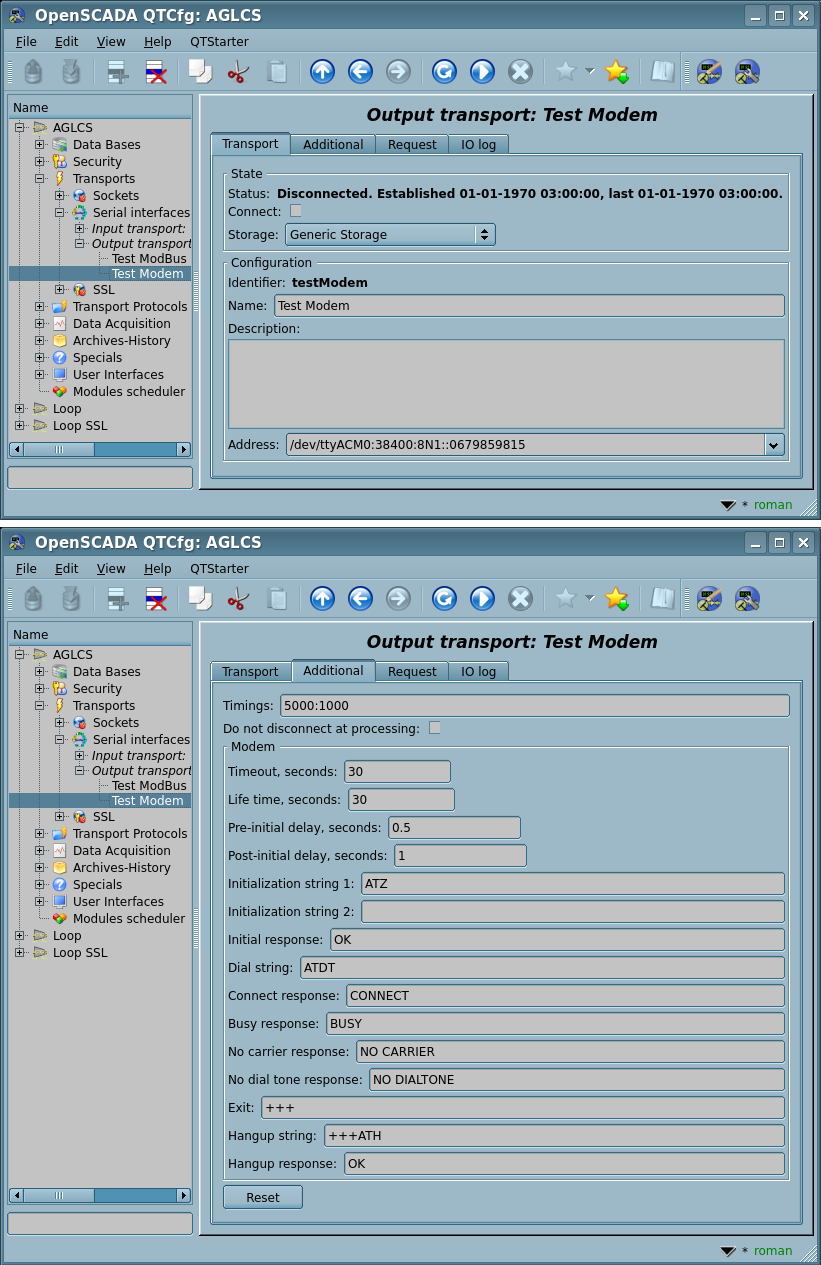Open the Address field dropdown arrow

click(x=774, y=445)
